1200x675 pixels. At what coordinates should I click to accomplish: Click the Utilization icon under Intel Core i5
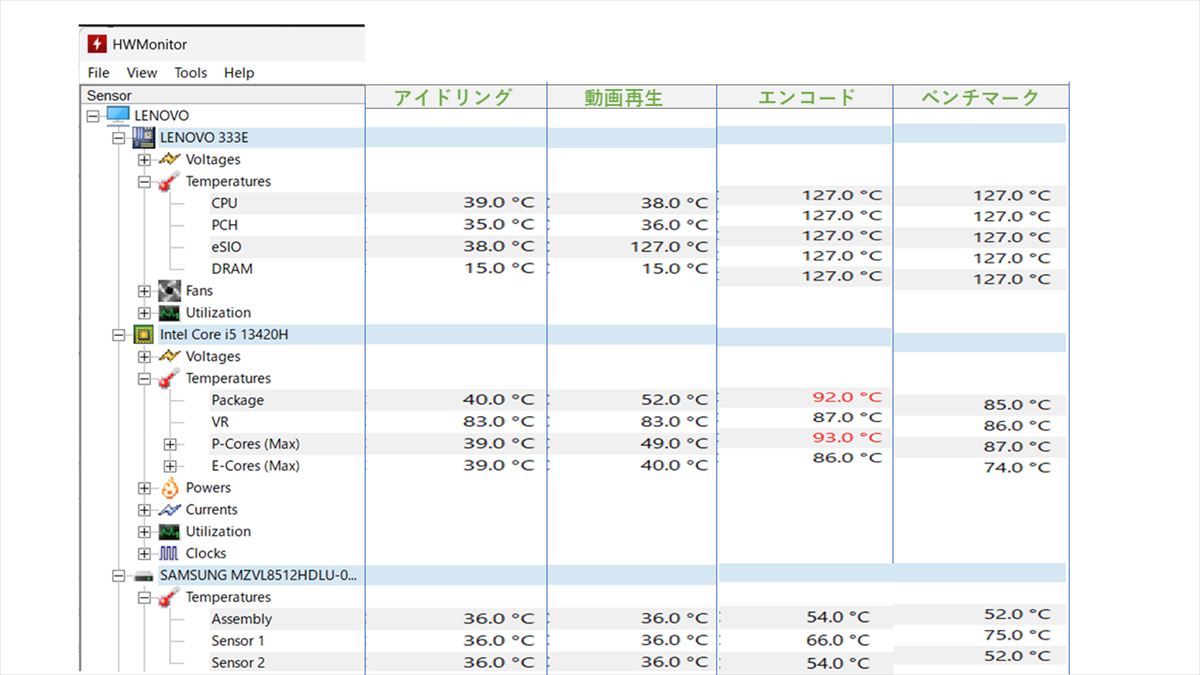tap(169, 532)
